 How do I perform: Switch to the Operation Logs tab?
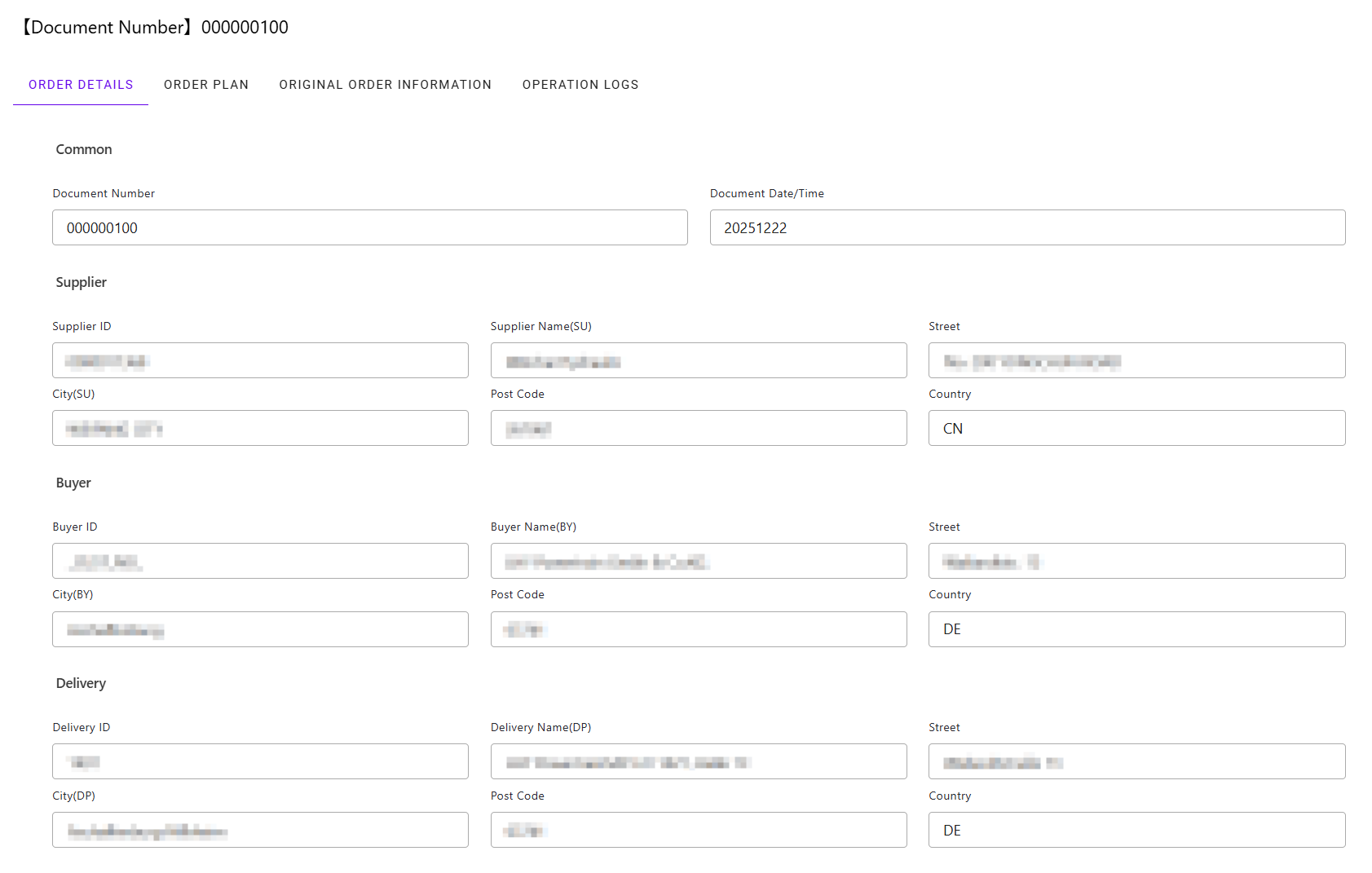pyautogui.click(x=580, y=85)
